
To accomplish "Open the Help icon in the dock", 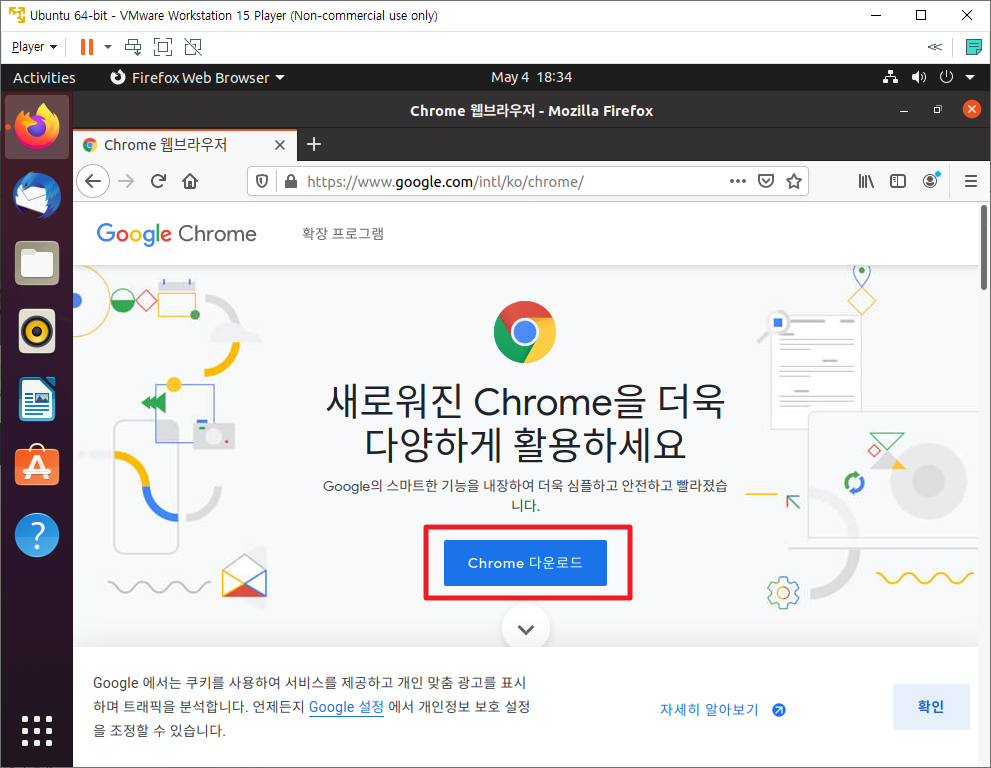I will [37, 535].
